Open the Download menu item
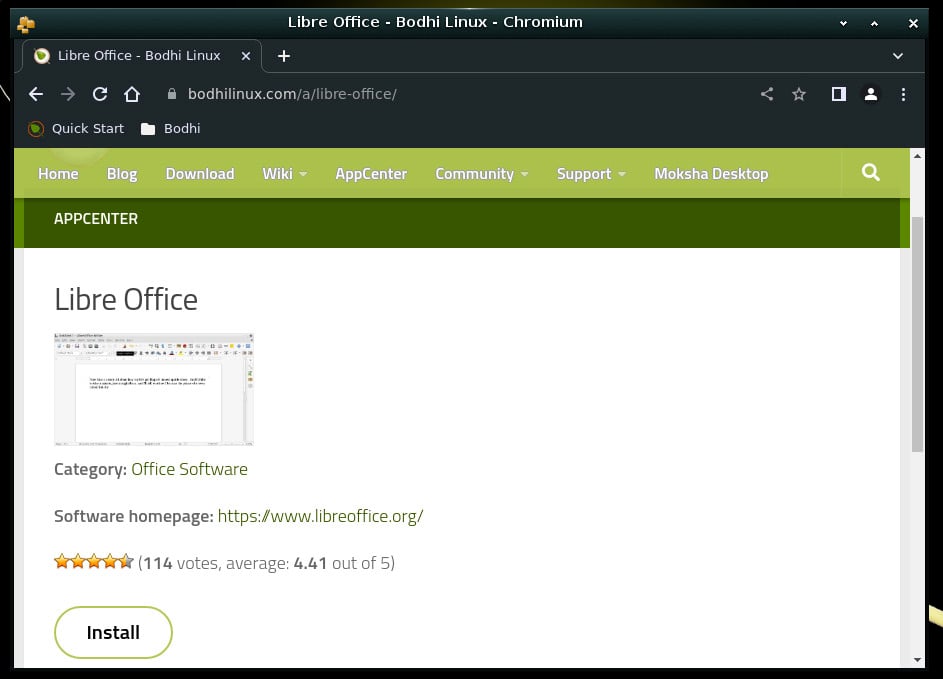 pyautogui.click(x=200, y=174)
